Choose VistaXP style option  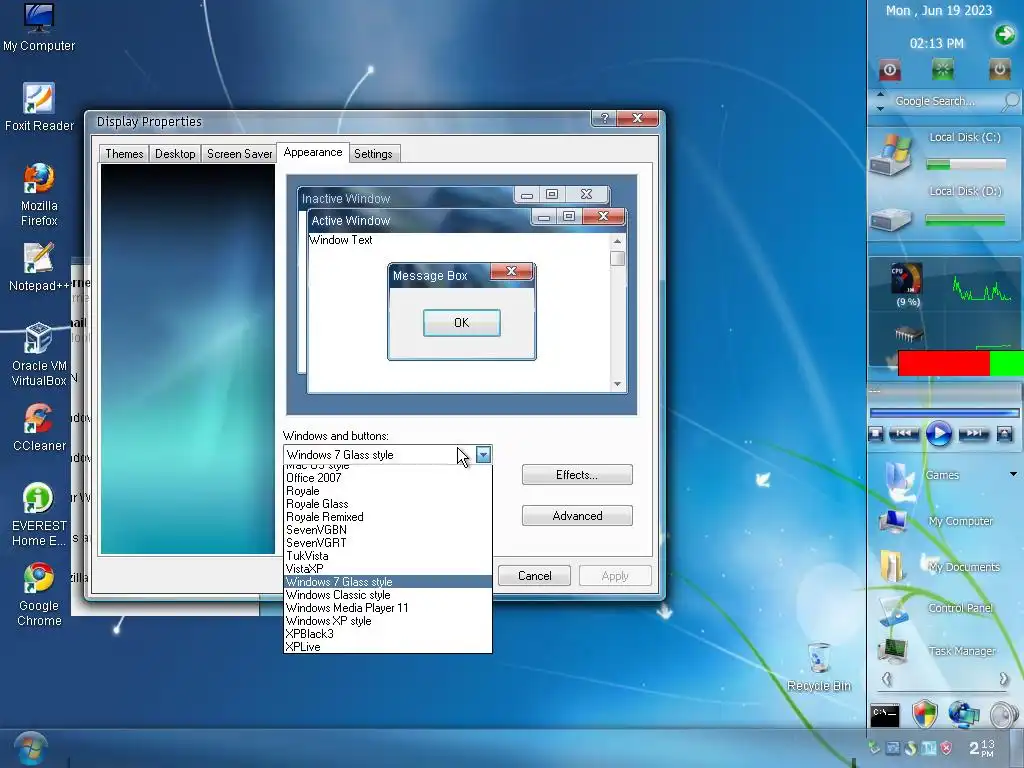pyautogui.click(x=388, y=569)
